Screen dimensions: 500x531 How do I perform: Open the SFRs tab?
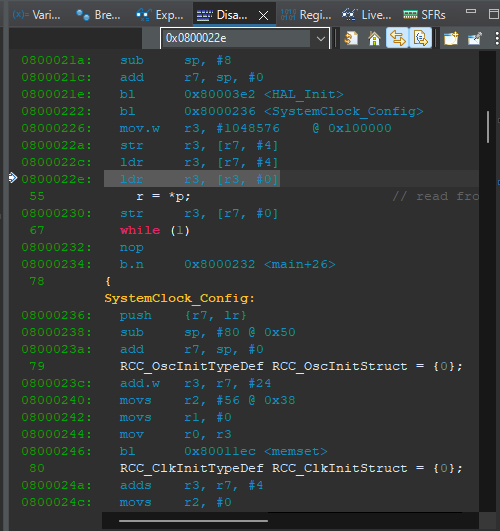(424, 15)
